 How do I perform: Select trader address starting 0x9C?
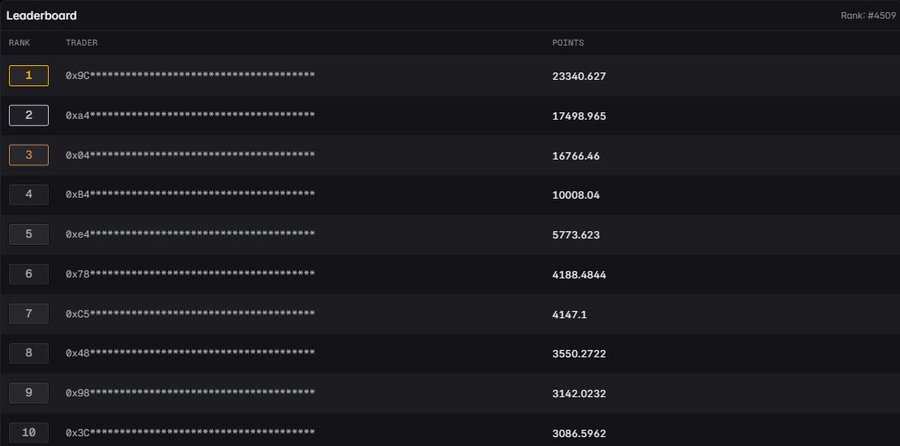point(190,76)
